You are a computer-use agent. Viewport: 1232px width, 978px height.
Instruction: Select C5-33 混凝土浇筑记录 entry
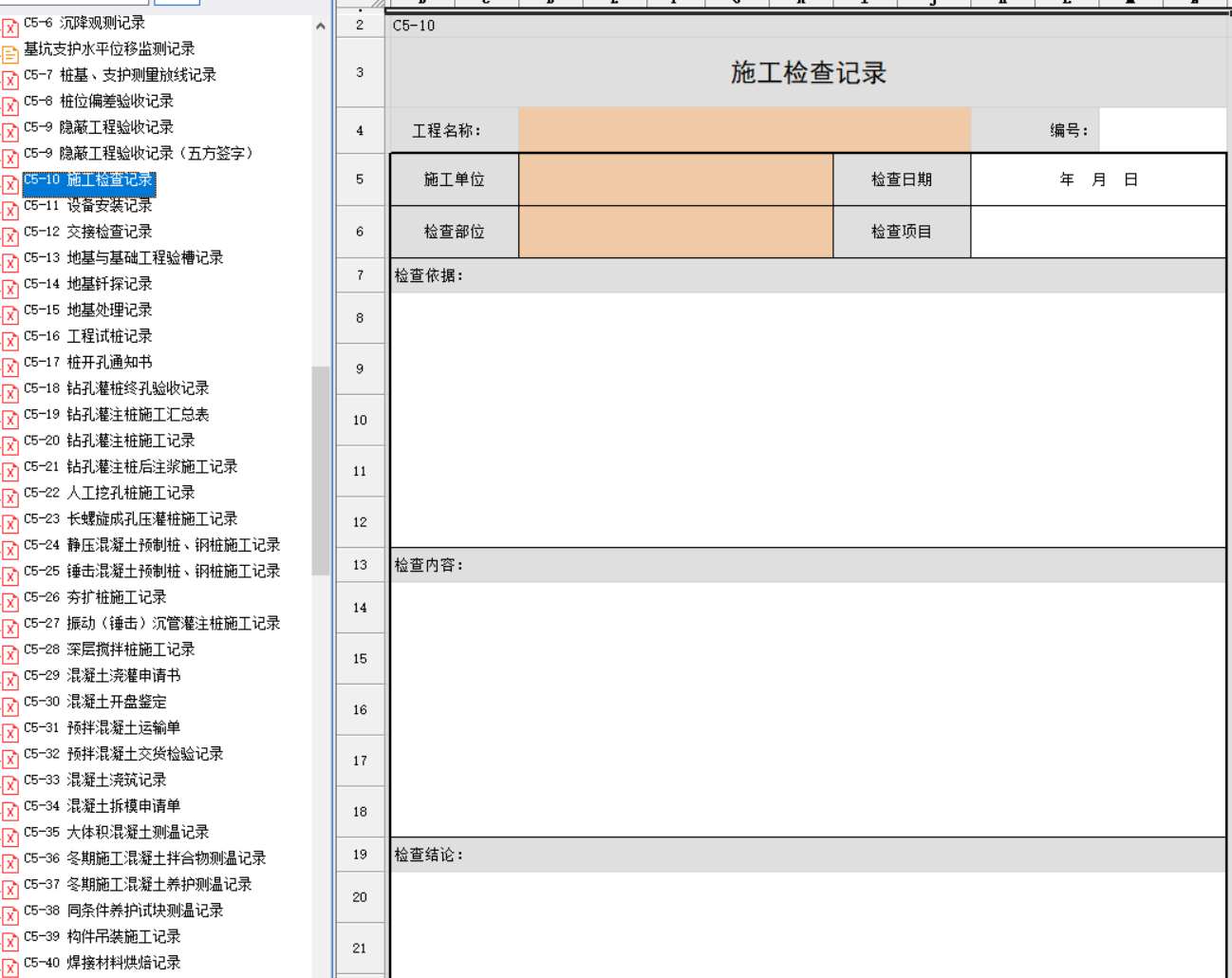point(116,780)
